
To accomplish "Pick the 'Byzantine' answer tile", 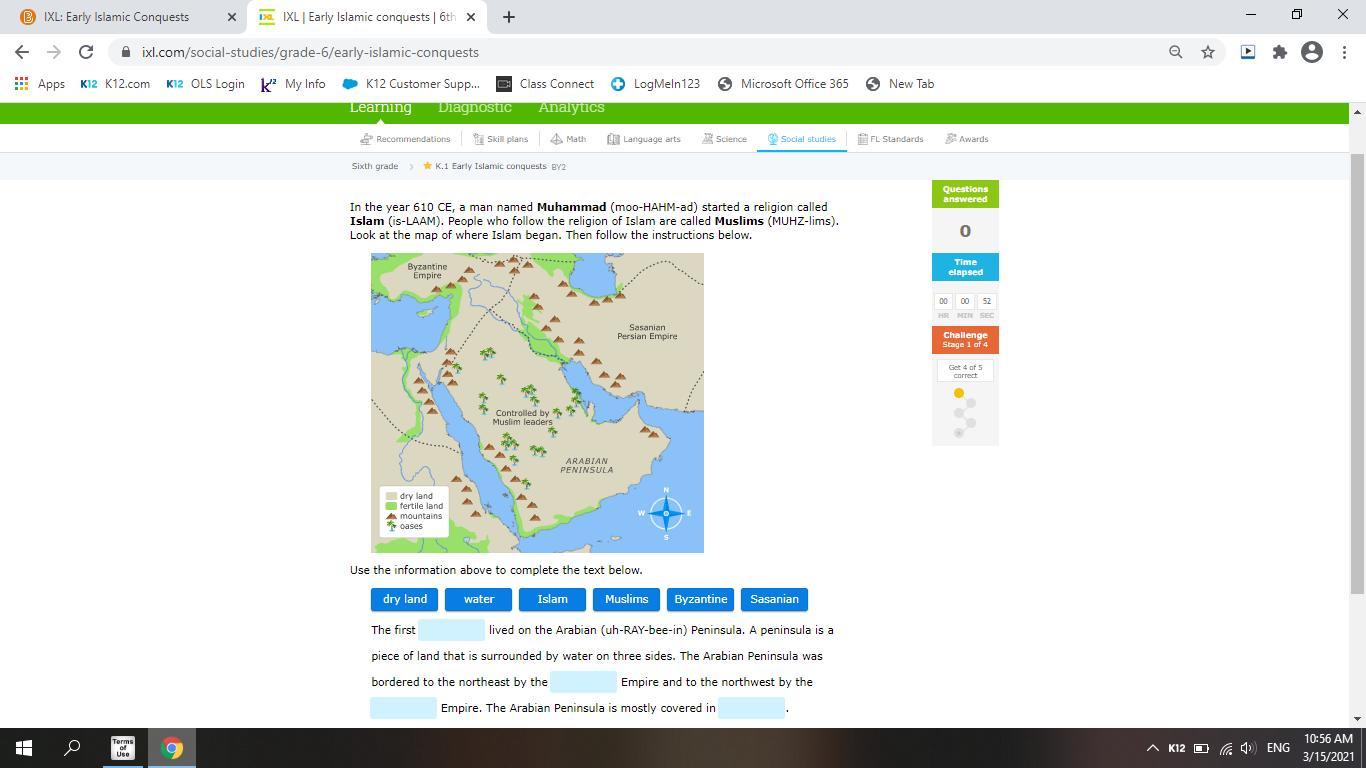I will pyautogui.click(x=701, y=599).
